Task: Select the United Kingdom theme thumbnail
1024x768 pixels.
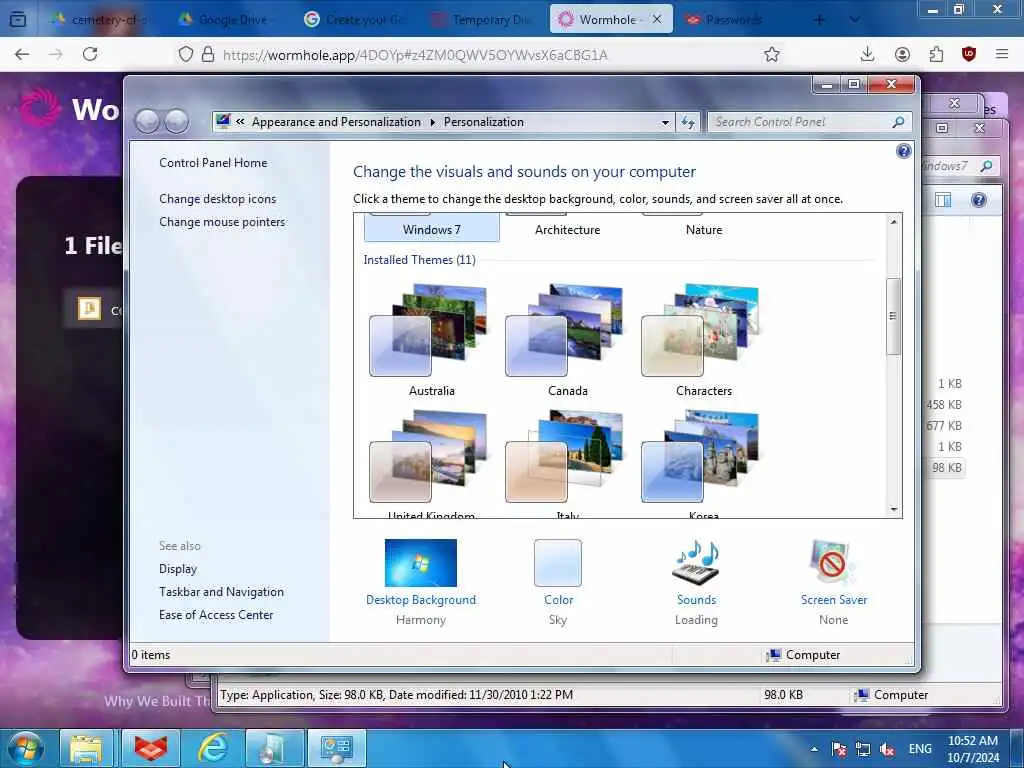Action: (x=428, y=456)
